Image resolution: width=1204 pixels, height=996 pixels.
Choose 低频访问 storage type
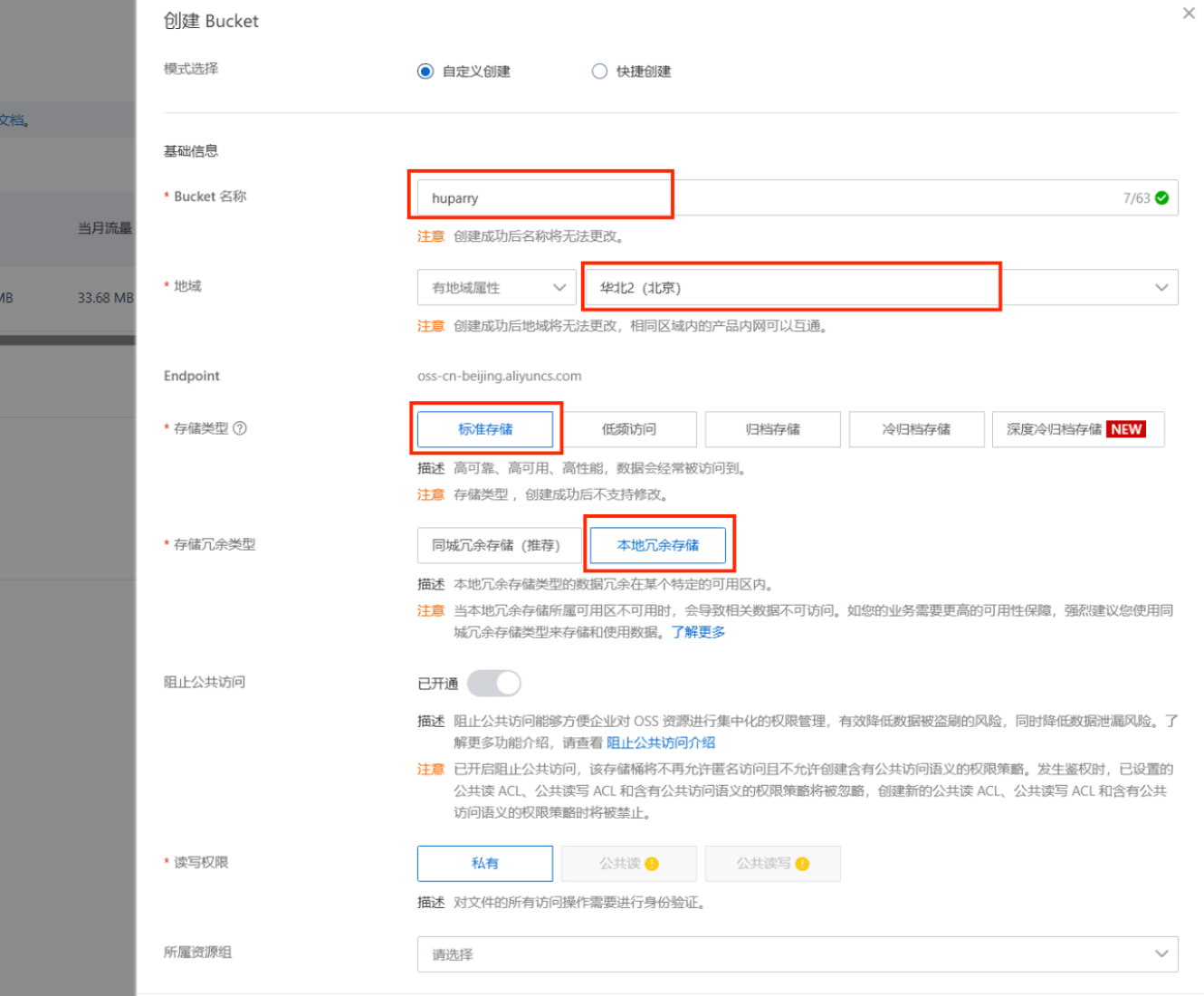629,429
